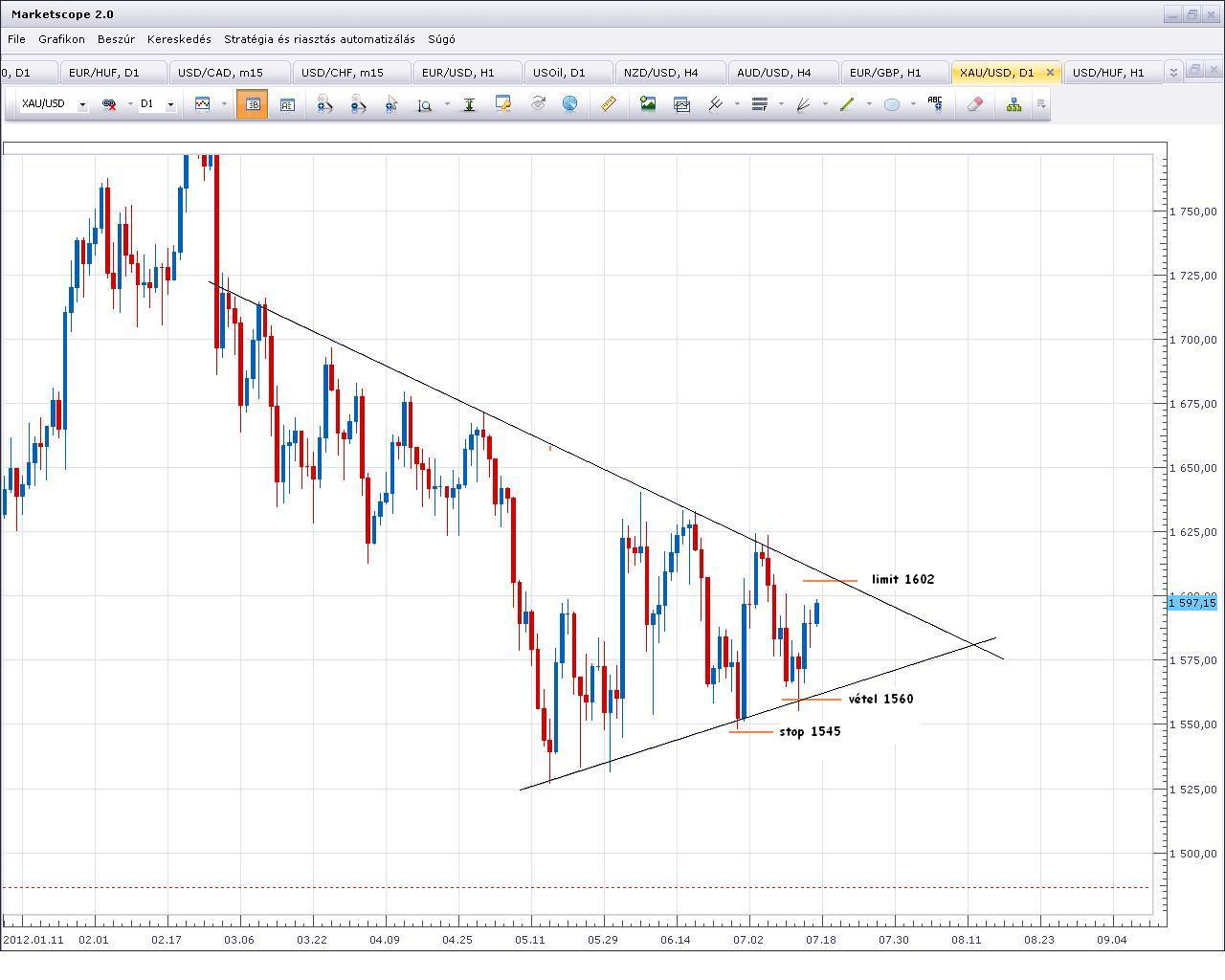Click the blue globe icon
Image resolution: width=1225 pixels, height=980 pixels.
click(569, 103)
